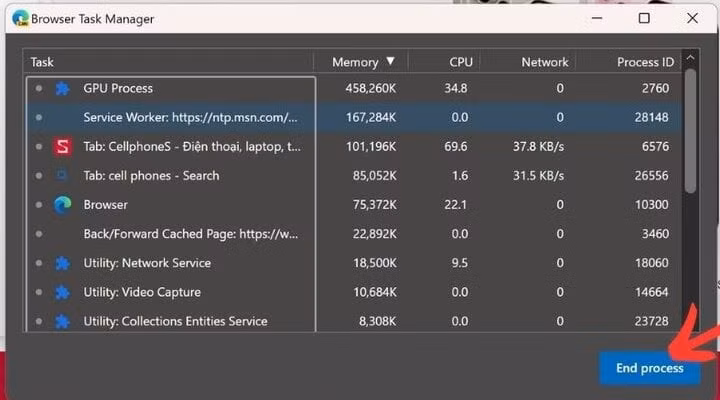Close the Browser Task Manager window
This screenshot has height=400, width=720.
click(692, 18)
